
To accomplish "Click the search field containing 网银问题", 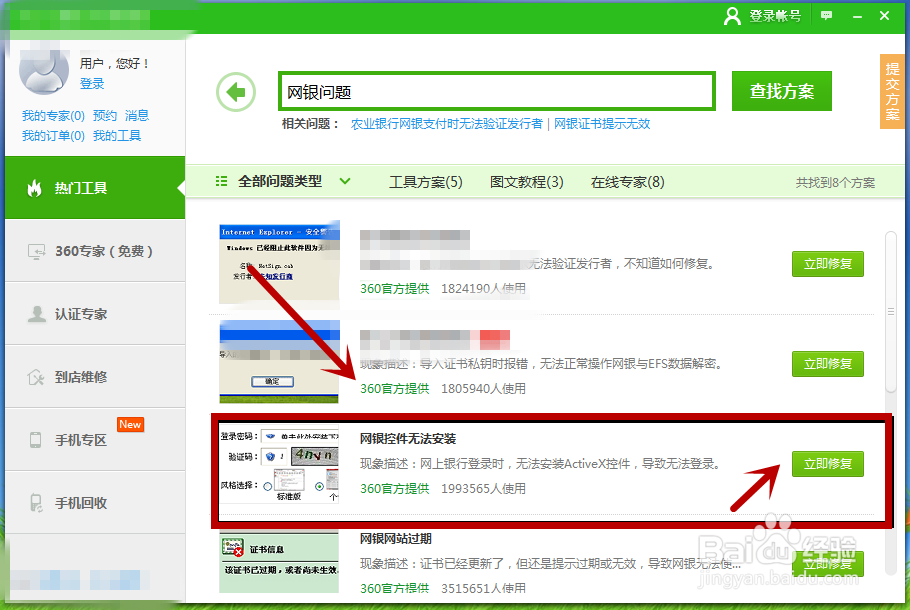I will coord(496,91).
